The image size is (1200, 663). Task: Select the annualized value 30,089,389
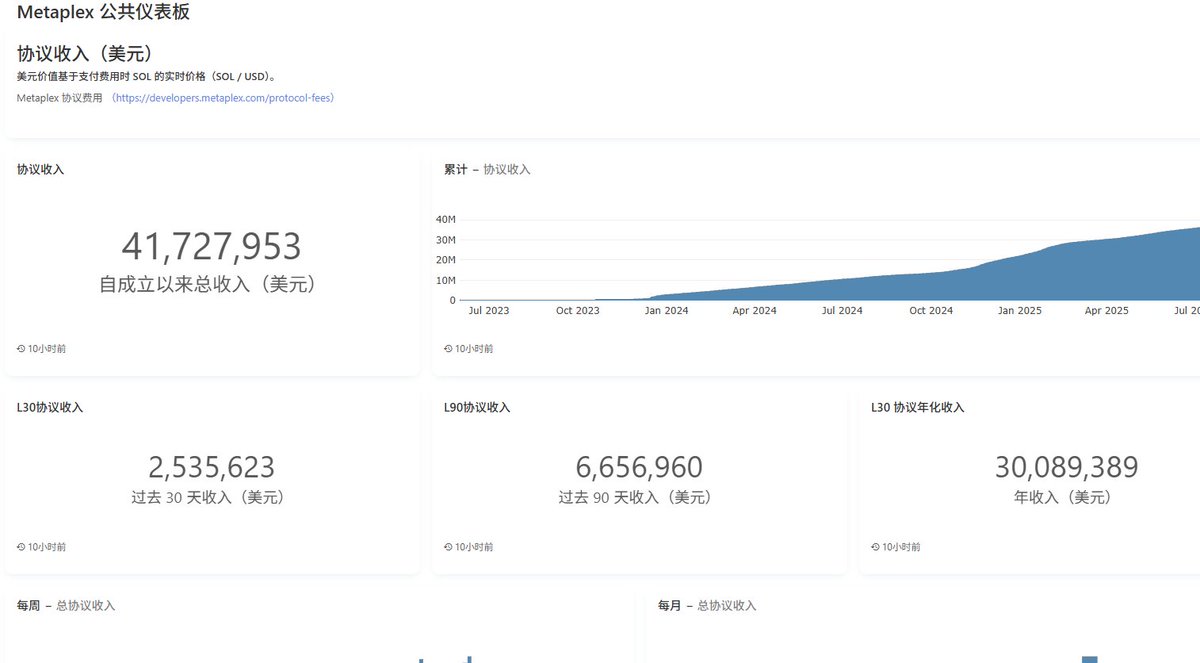click(x=1066, y=467)
